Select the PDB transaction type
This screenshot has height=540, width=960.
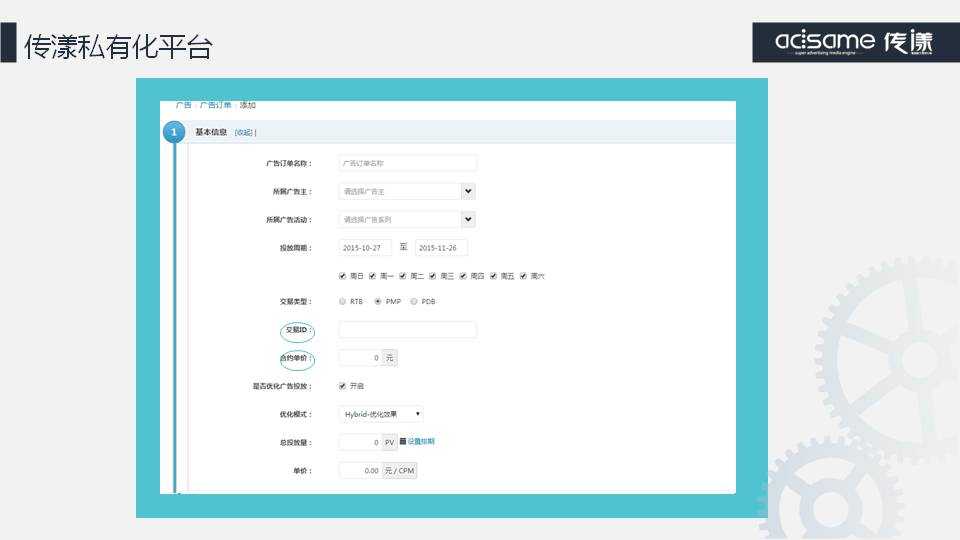click(414, 301)
